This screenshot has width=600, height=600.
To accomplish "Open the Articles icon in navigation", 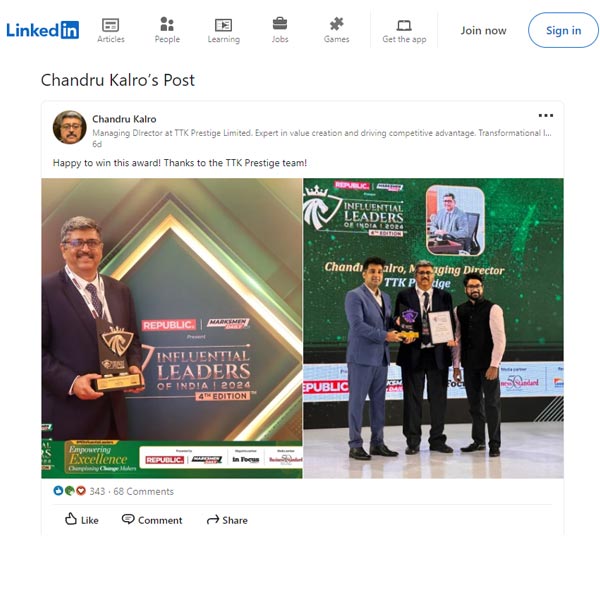I will tap(111, 25).
